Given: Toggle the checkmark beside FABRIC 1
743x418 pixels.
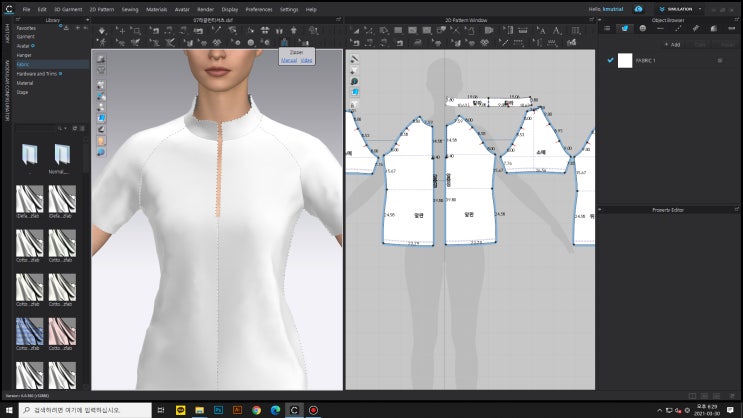Looking at the screenshot, I should tap(610, 60).
